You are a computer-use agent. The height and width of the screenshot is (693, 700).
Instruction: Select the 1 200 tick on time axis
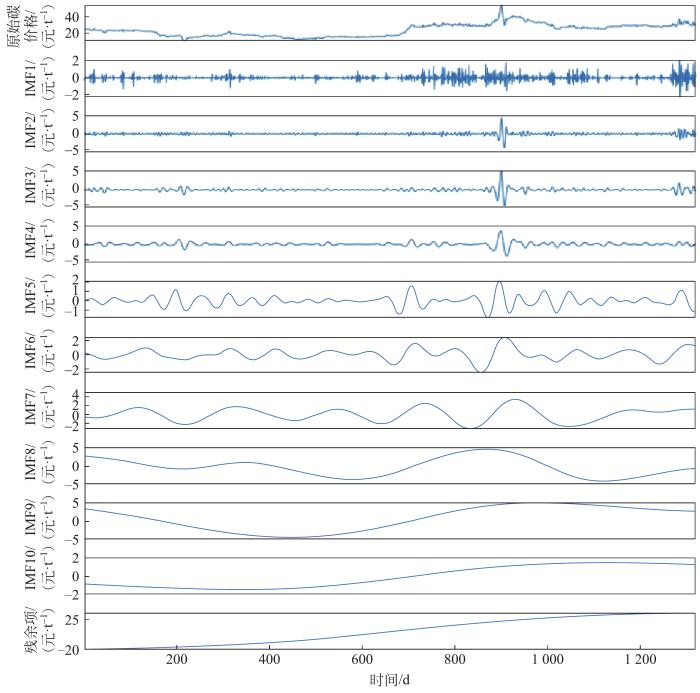pyautogui.click(x=639, y=661)
